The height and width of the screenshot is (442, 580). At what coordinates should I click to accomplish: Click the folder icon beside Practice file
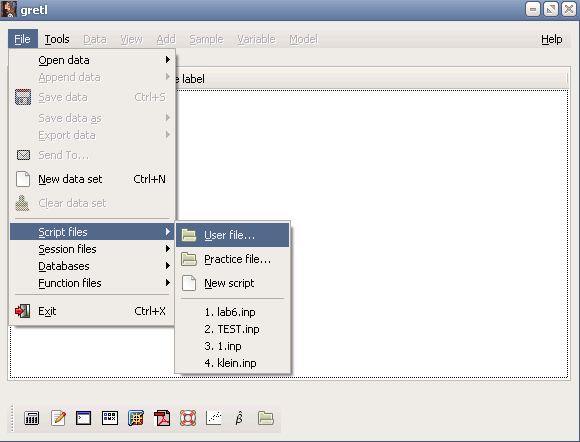point(189,259)
